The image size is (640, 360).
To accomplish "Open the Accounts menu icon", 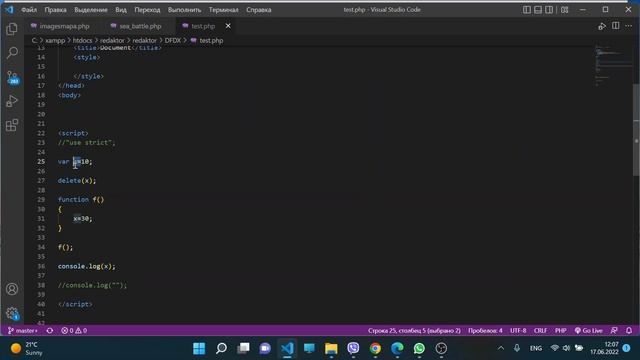I will pos(12,289).
